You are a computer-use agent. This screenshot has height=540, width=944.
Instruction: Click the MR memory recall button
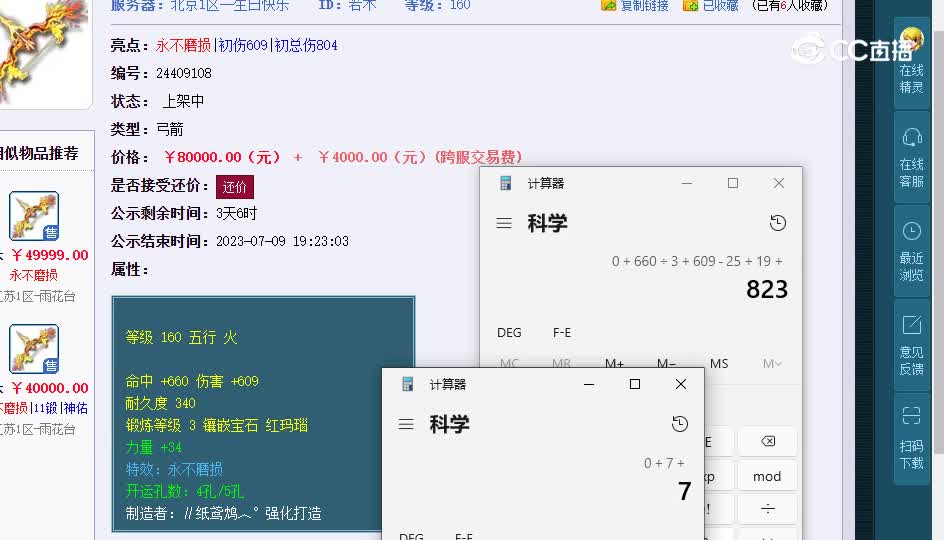pyautogui.click(x=561, y=363)
